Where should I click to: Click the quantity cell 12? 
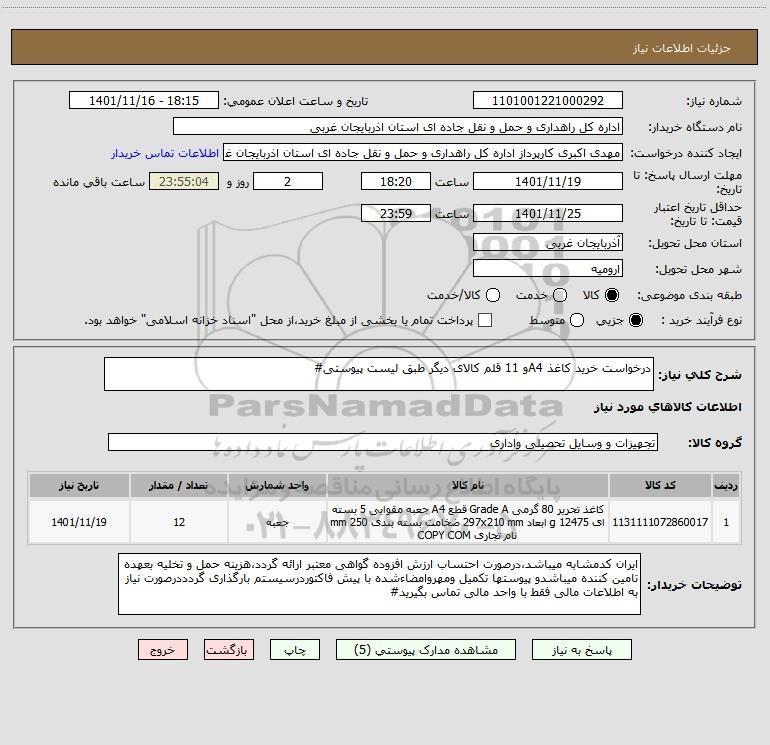(179, 522)
